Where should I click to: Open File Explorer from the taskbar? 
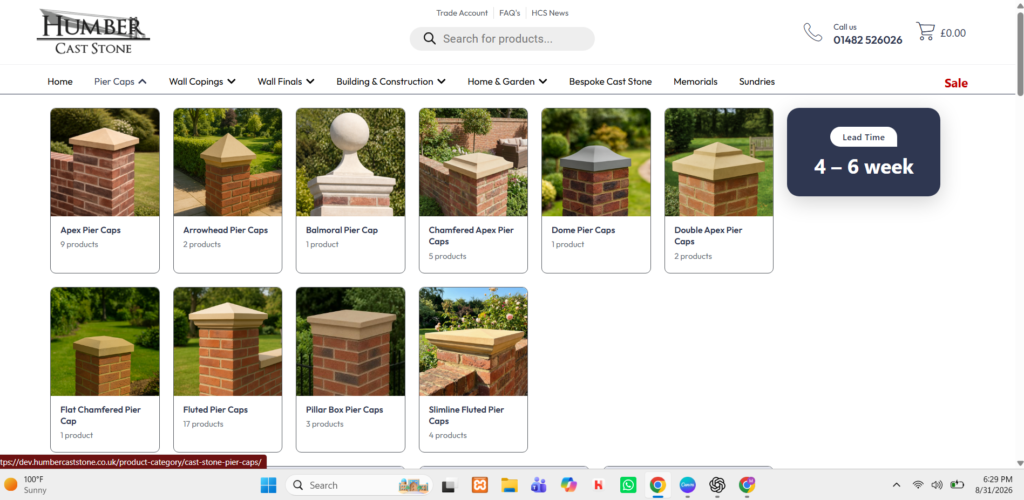[509, 485]
